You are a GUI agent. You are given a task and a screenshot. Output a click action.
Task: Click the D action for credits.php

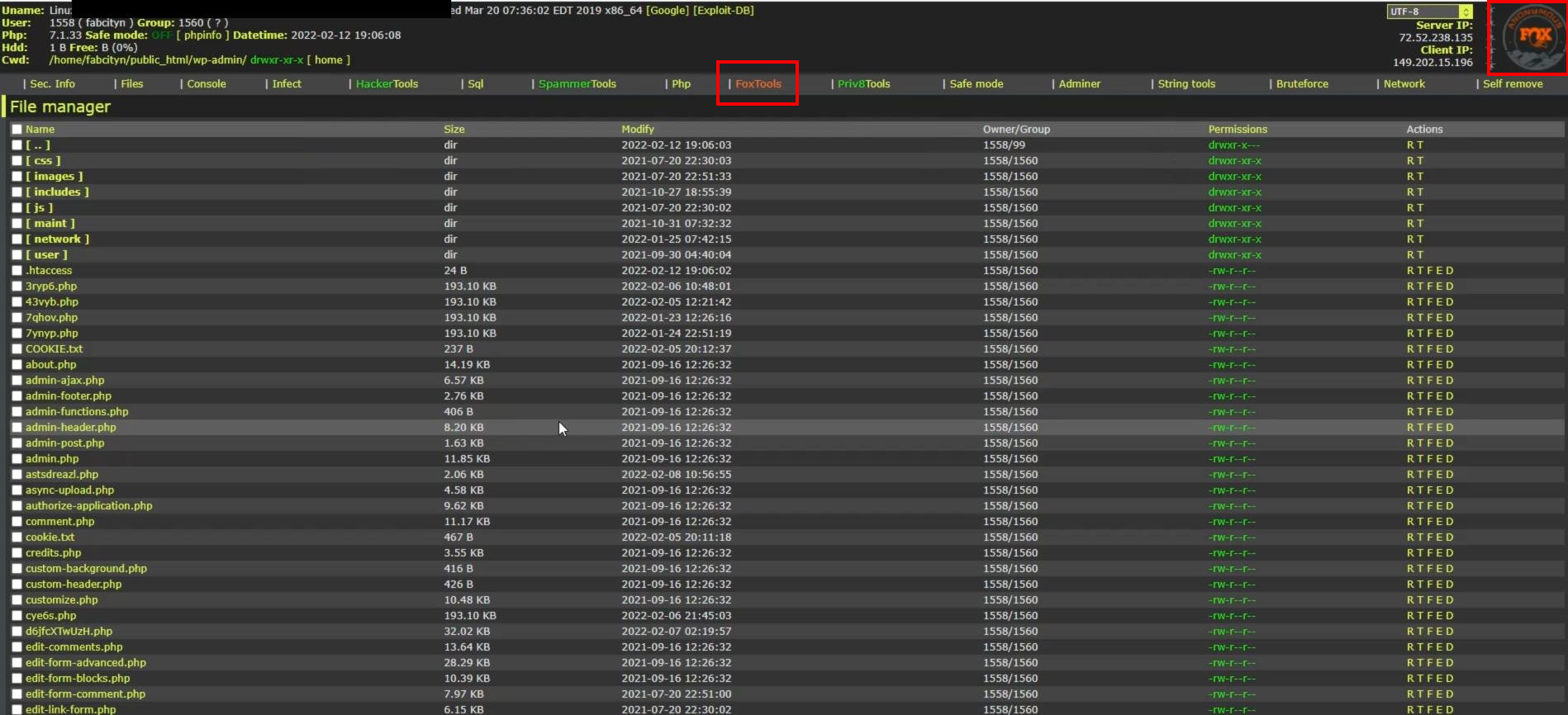[1450, 552]
